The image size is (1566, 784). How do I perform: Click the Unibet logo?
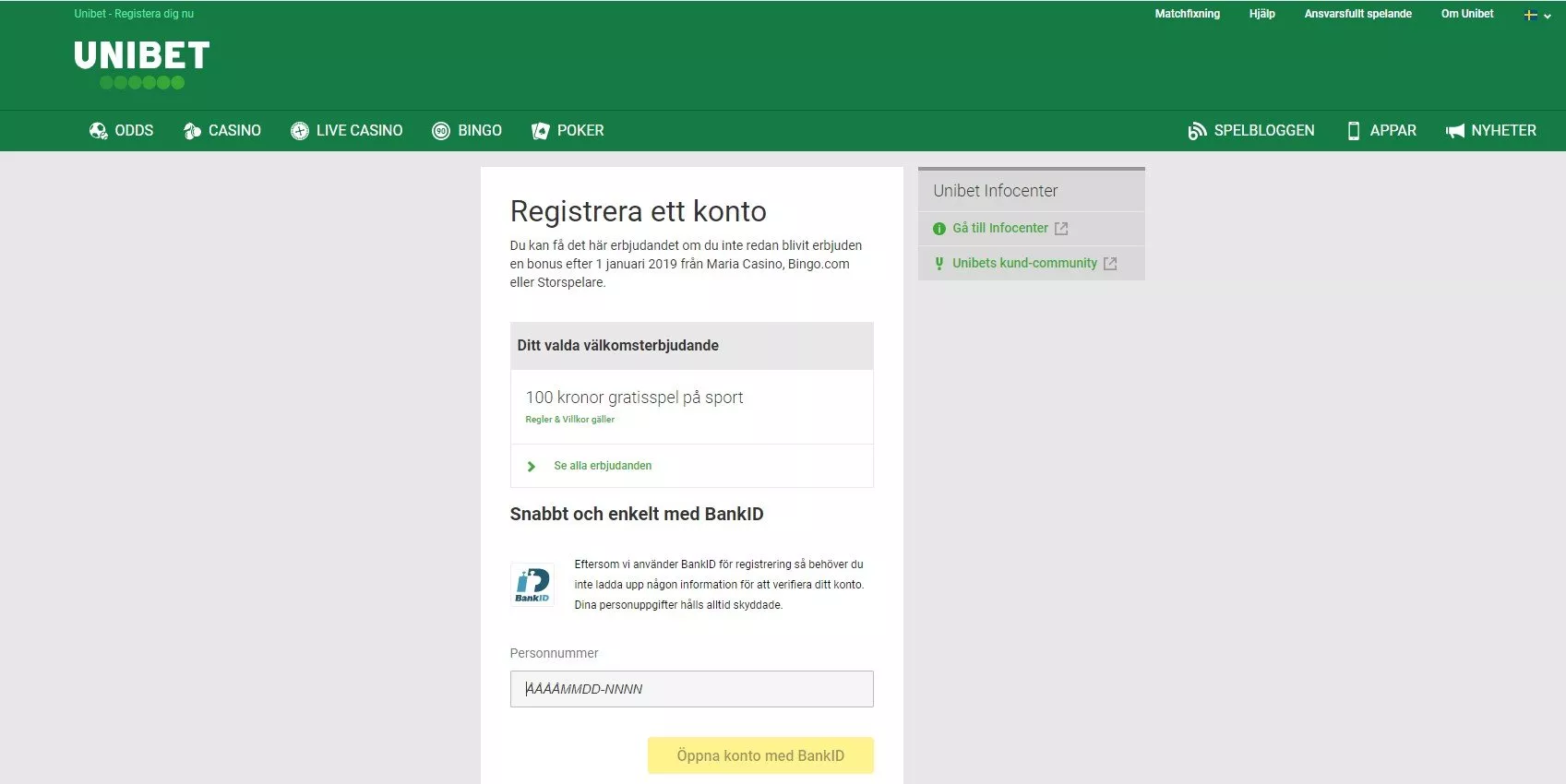[142, 64]
